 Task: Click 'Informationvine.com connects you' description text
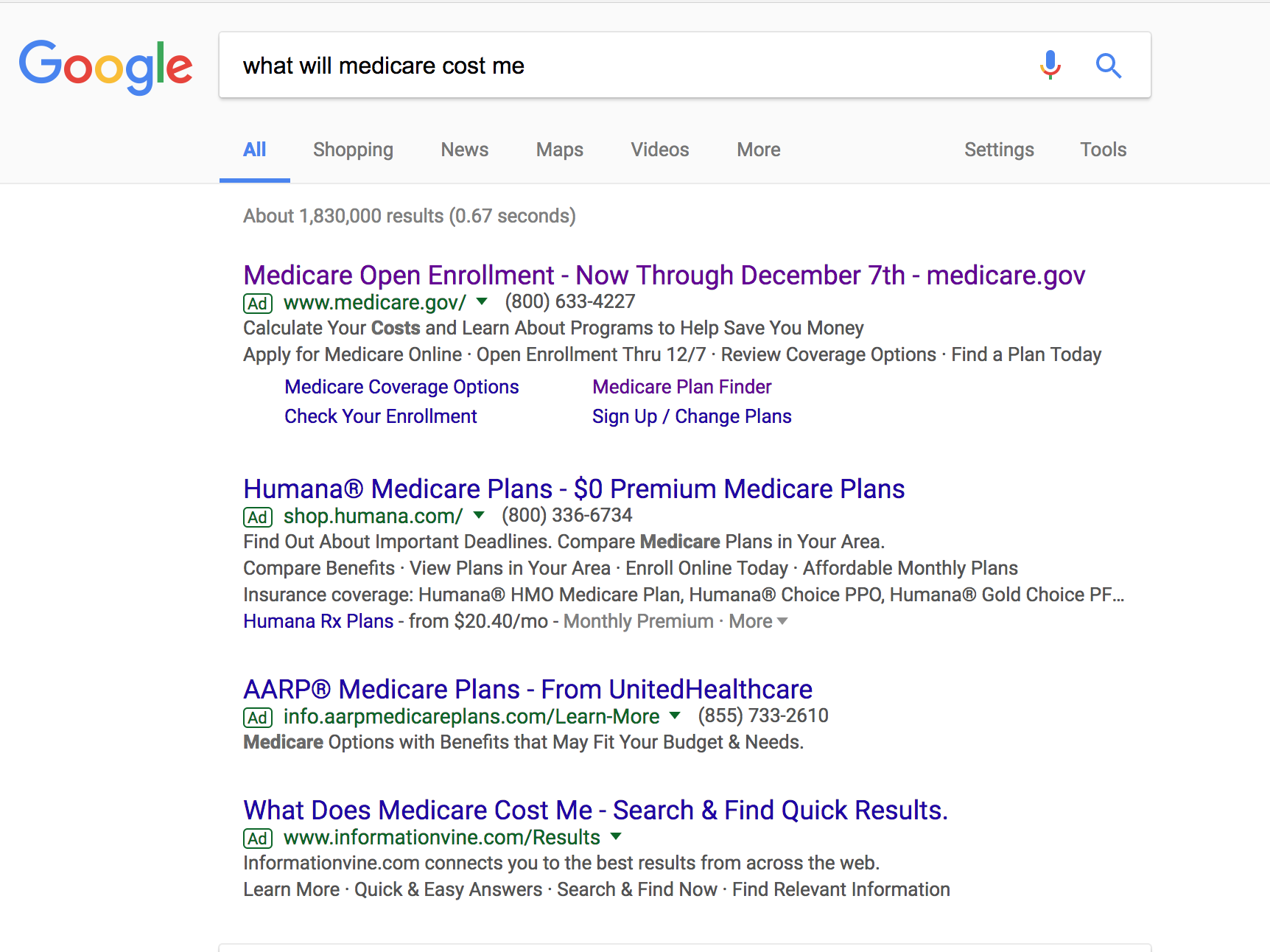click(x=562, y=863)
